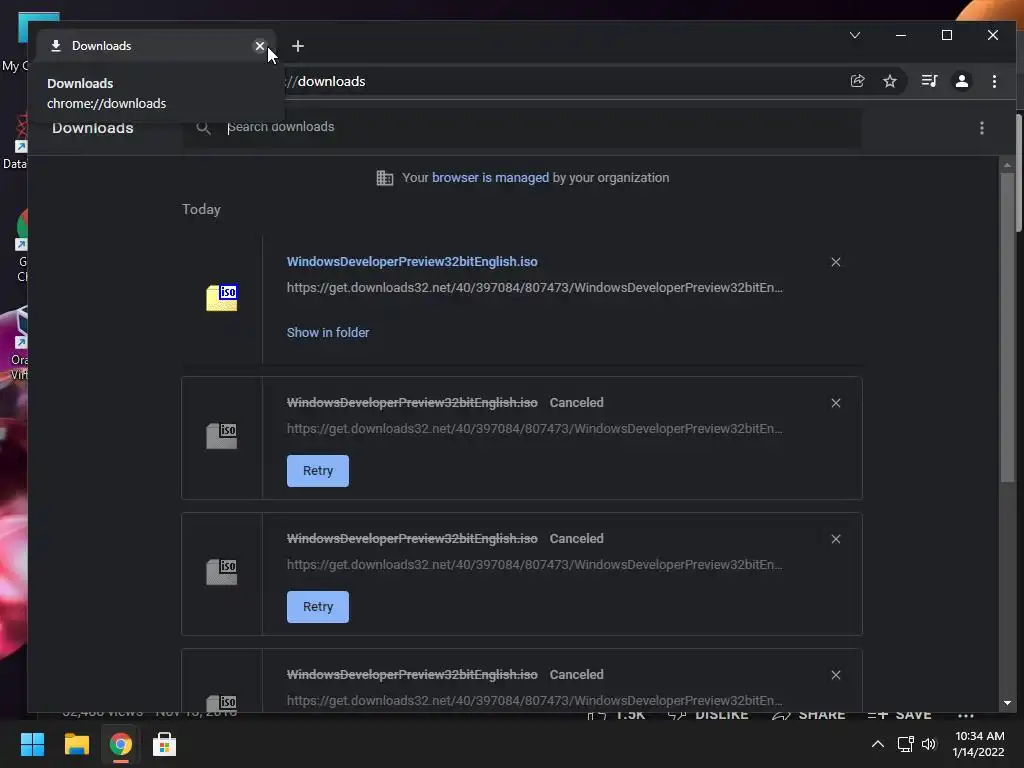This screenshot has height=768, width=1024.
Task: Retry the second canceled download
Action: 317,607
